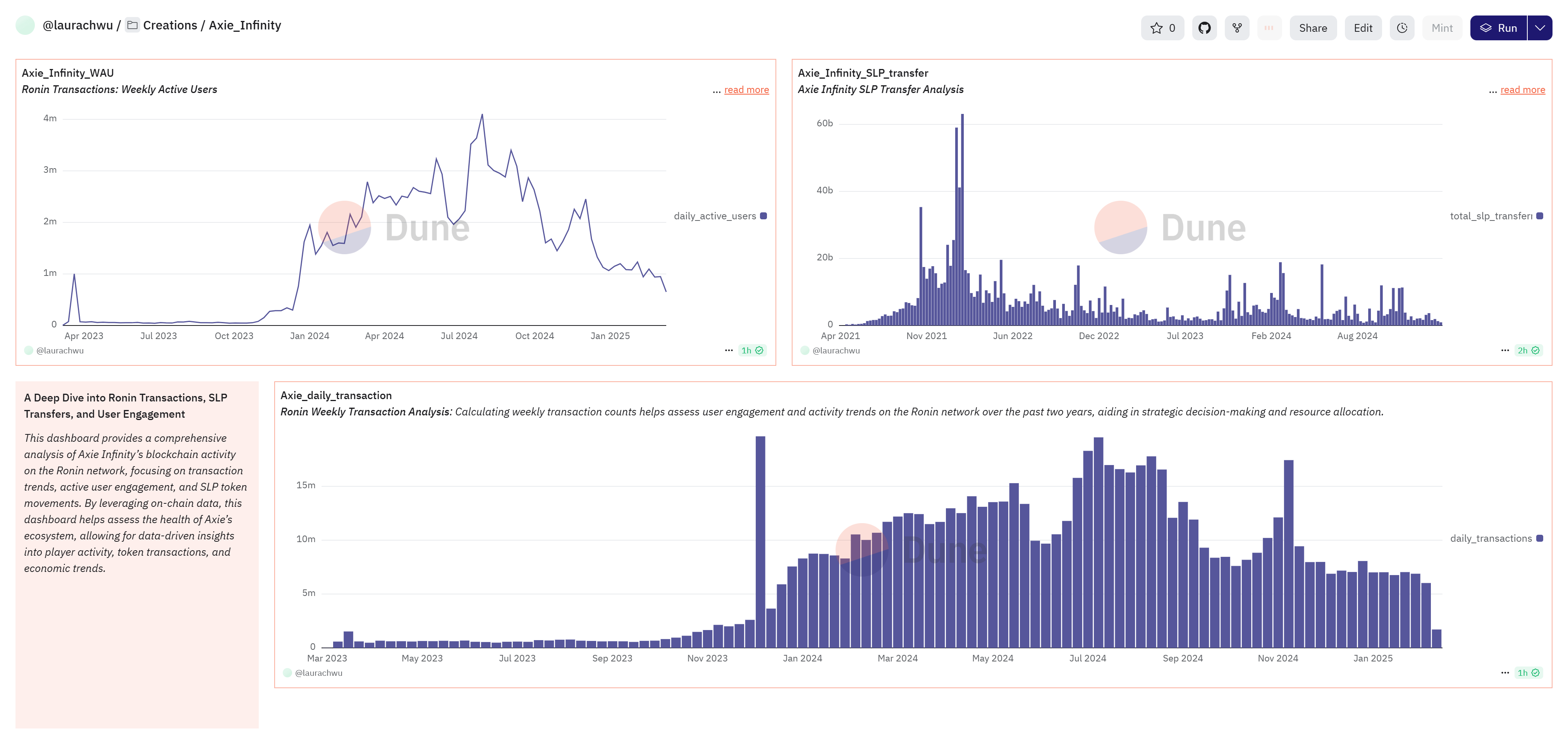This screenshot has height=744, width=1568.
Task: Open the WAU chart three-dot menu
Action: point(729,351)
